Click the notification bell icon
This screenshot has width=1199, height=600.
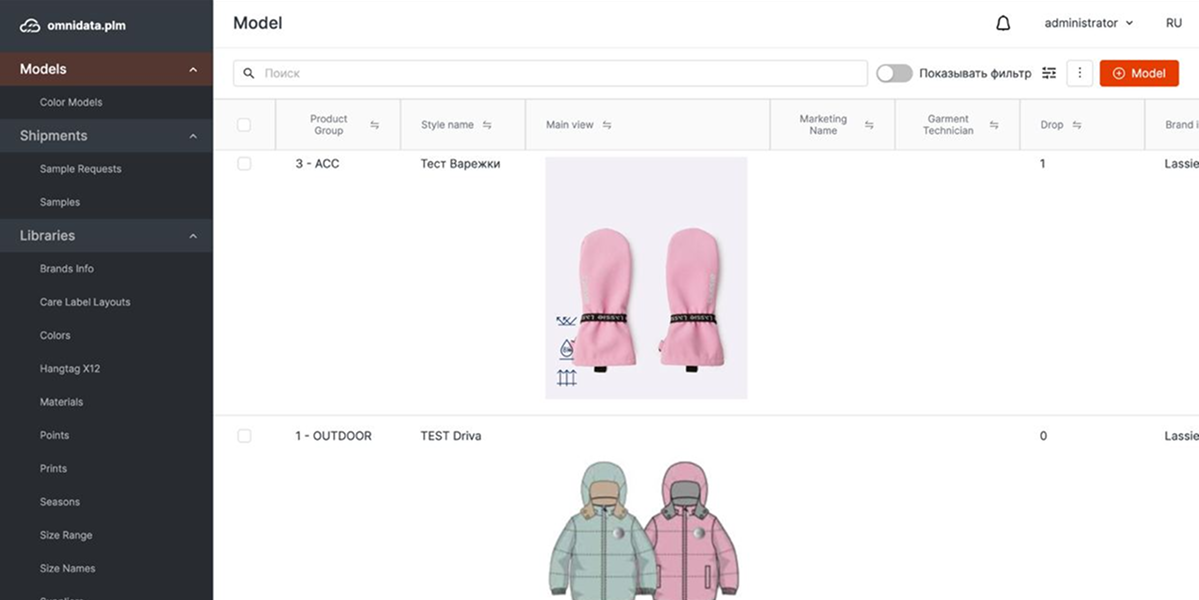1003,23
